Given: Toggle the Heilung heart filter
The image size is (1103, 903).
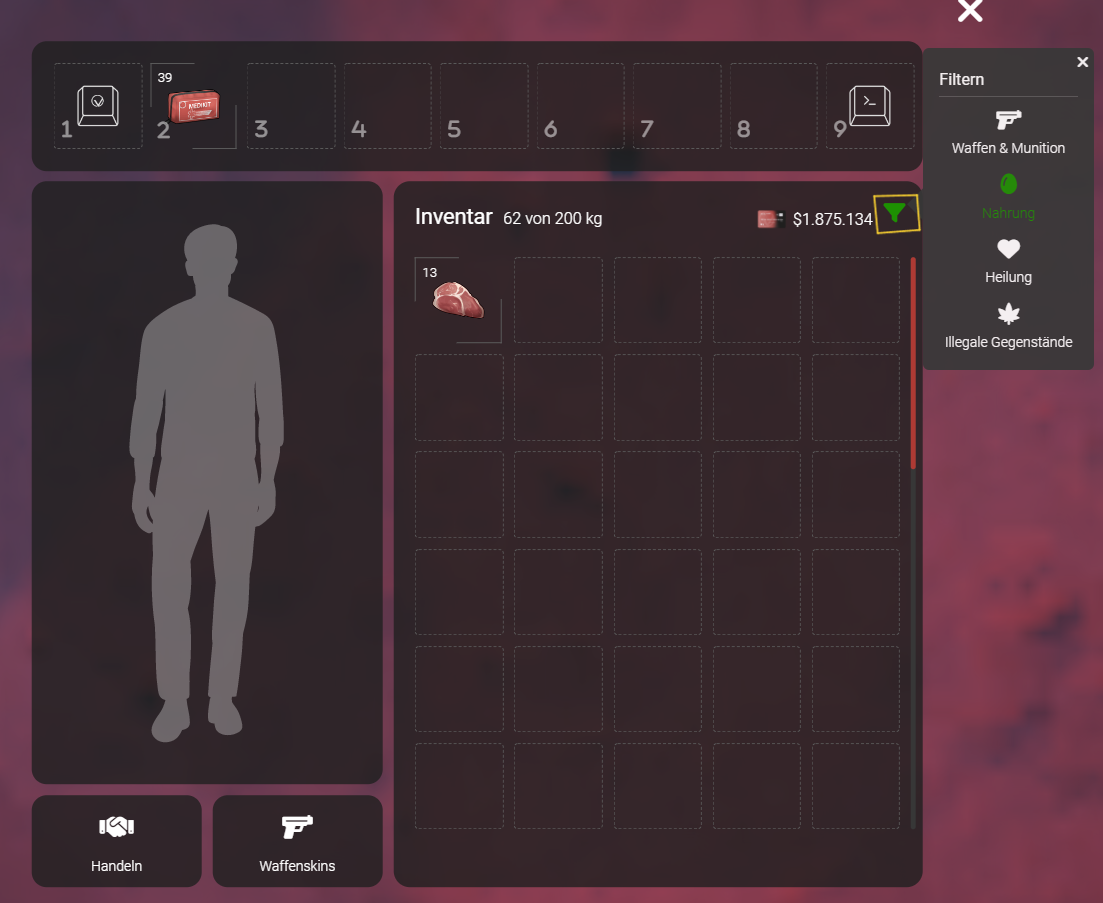Looking at the screenshot, I should [x=1008, y=261].
